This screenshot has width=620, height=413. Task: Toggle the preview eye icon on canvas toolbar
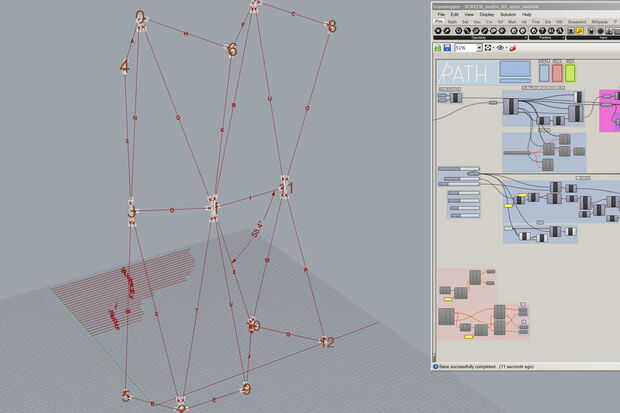(x=500, y=48)
